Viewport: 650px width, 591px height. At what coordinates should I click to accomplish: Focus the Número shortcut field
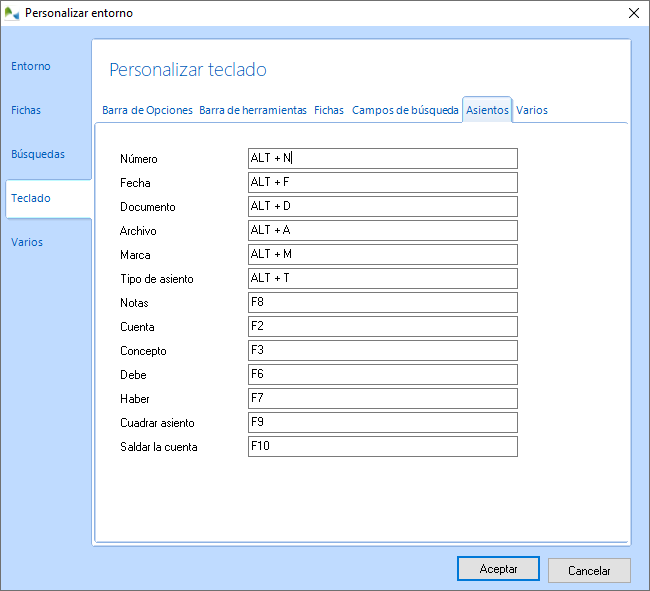382,158
